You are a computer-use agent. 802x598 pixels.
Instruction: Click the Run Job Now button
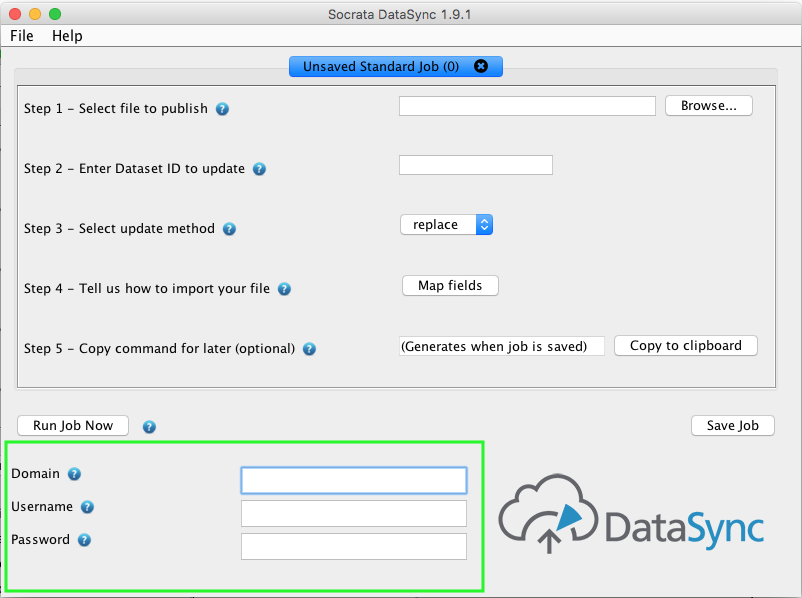(x=73, y=426)
